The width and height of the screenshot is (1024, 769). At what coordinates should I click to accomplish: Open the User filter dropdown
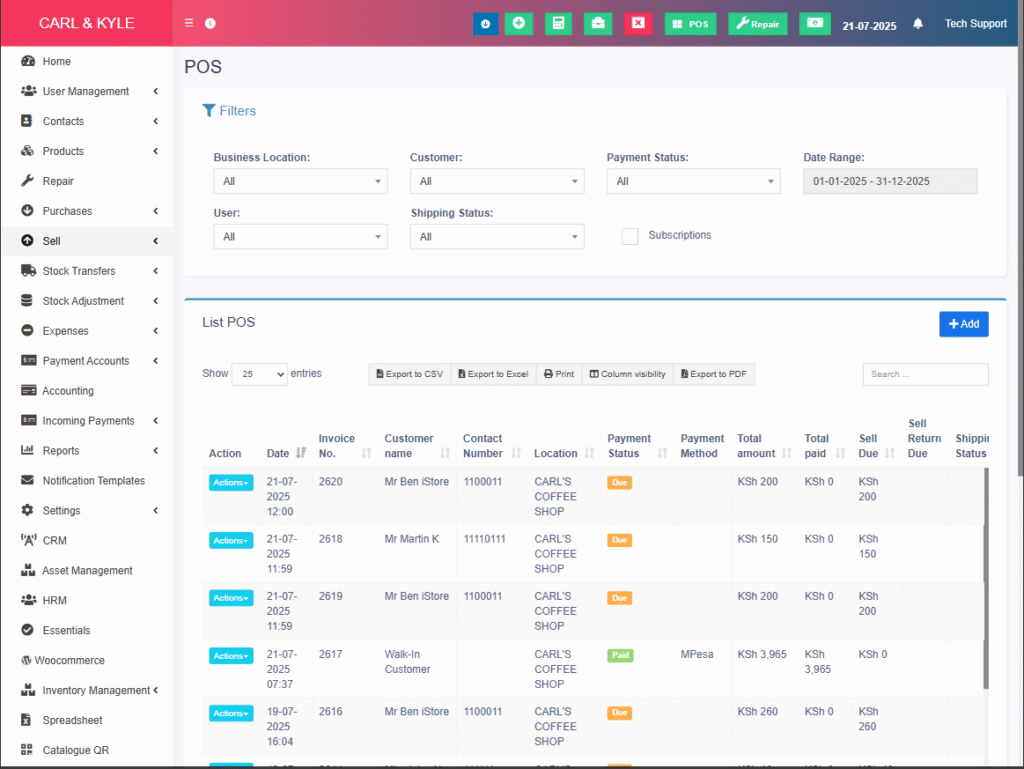[300, 237]
